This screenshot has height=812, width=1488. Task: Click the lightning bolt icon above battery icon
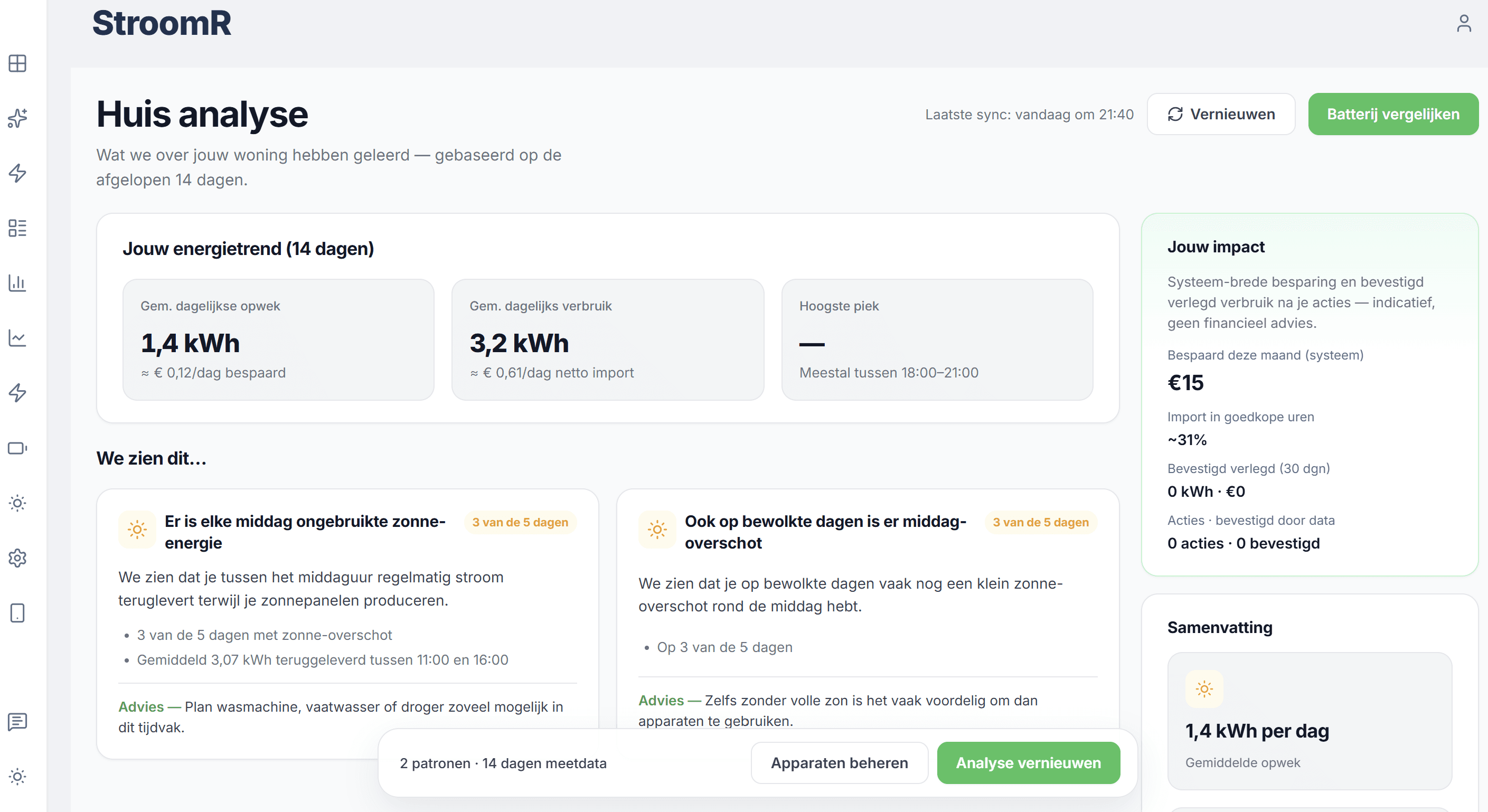point(17,393)
